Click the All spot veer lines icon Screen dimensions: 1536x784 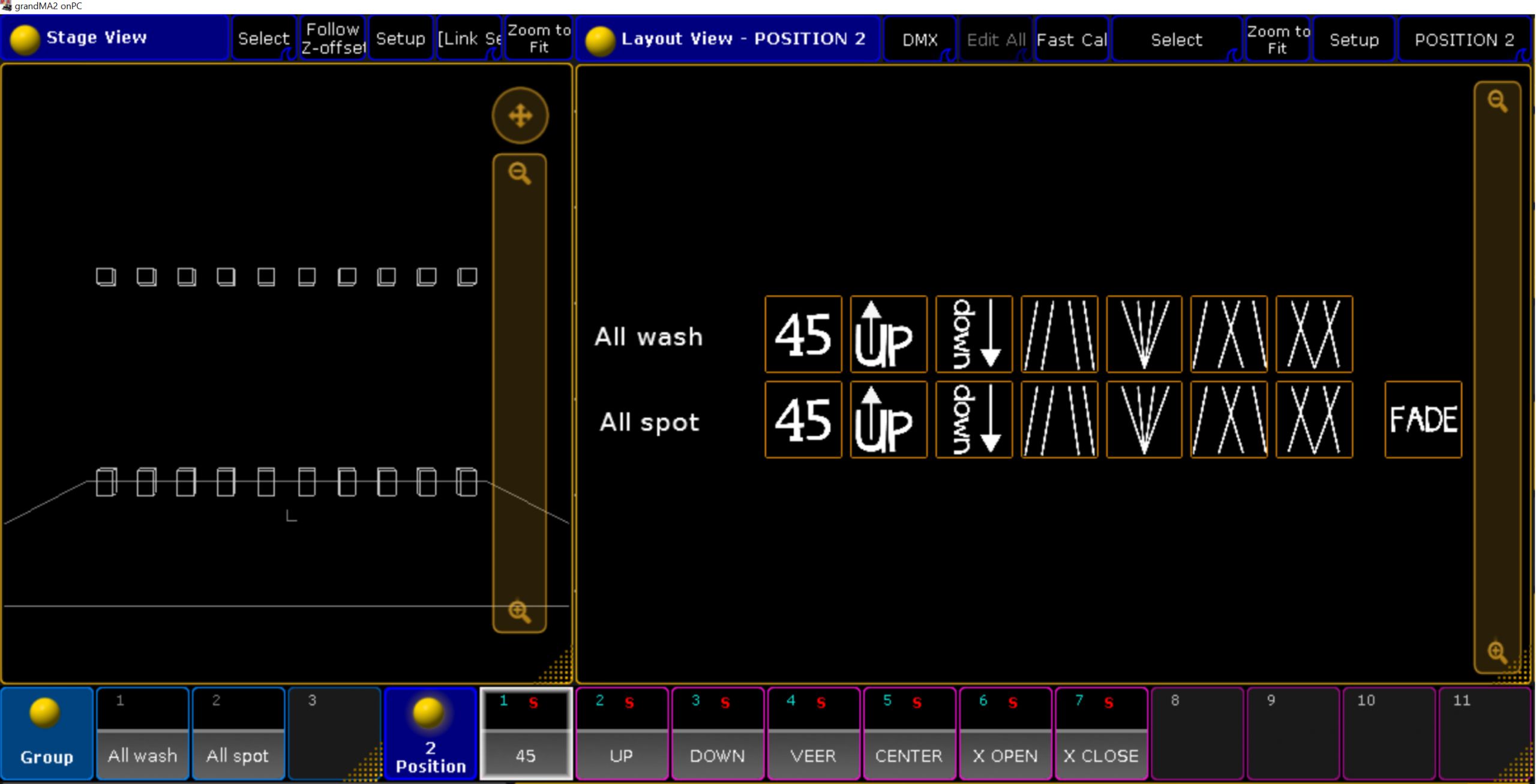point(1060,420)
